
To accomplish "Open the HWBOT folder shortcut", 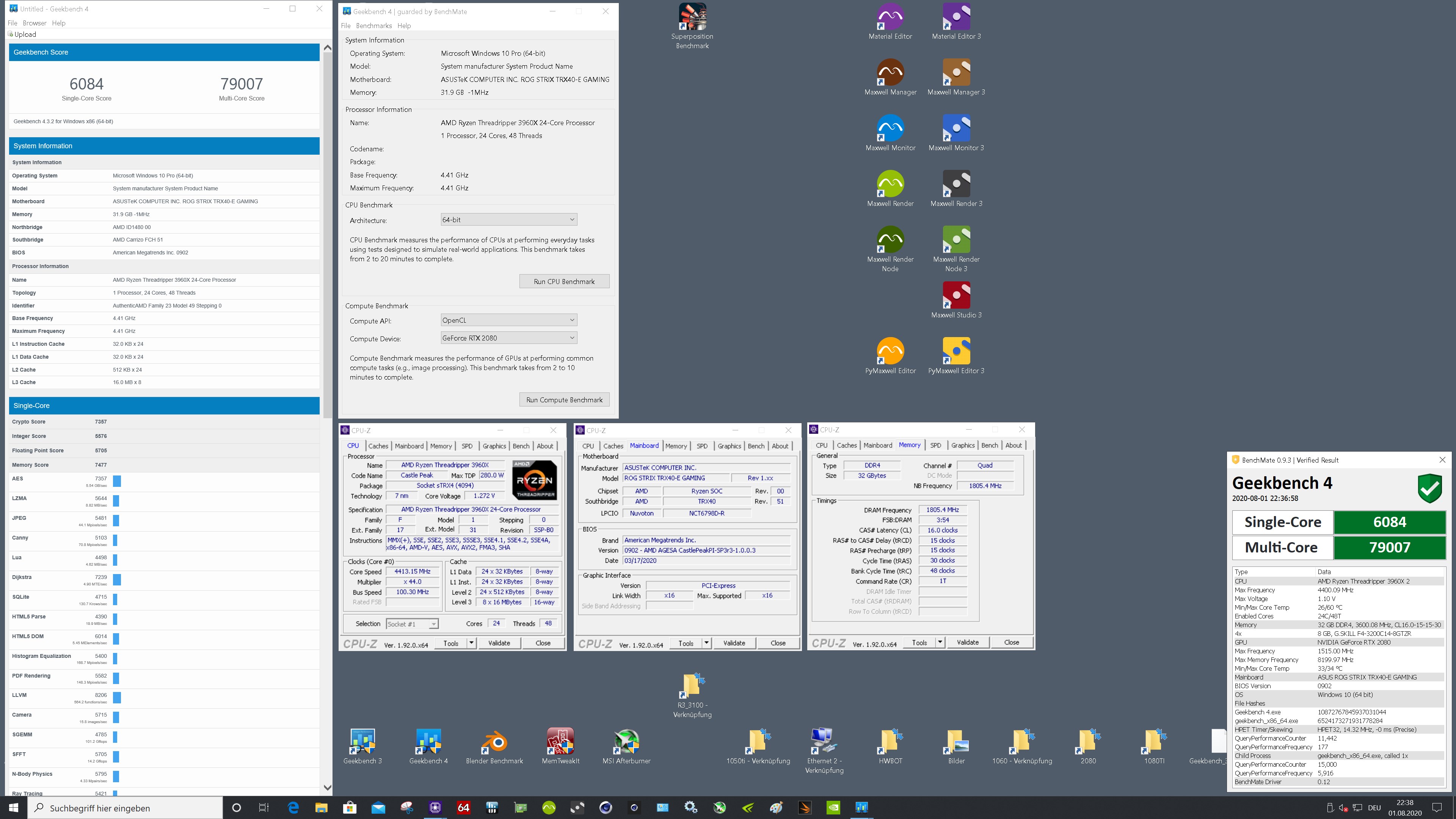I will coord(890,746).
